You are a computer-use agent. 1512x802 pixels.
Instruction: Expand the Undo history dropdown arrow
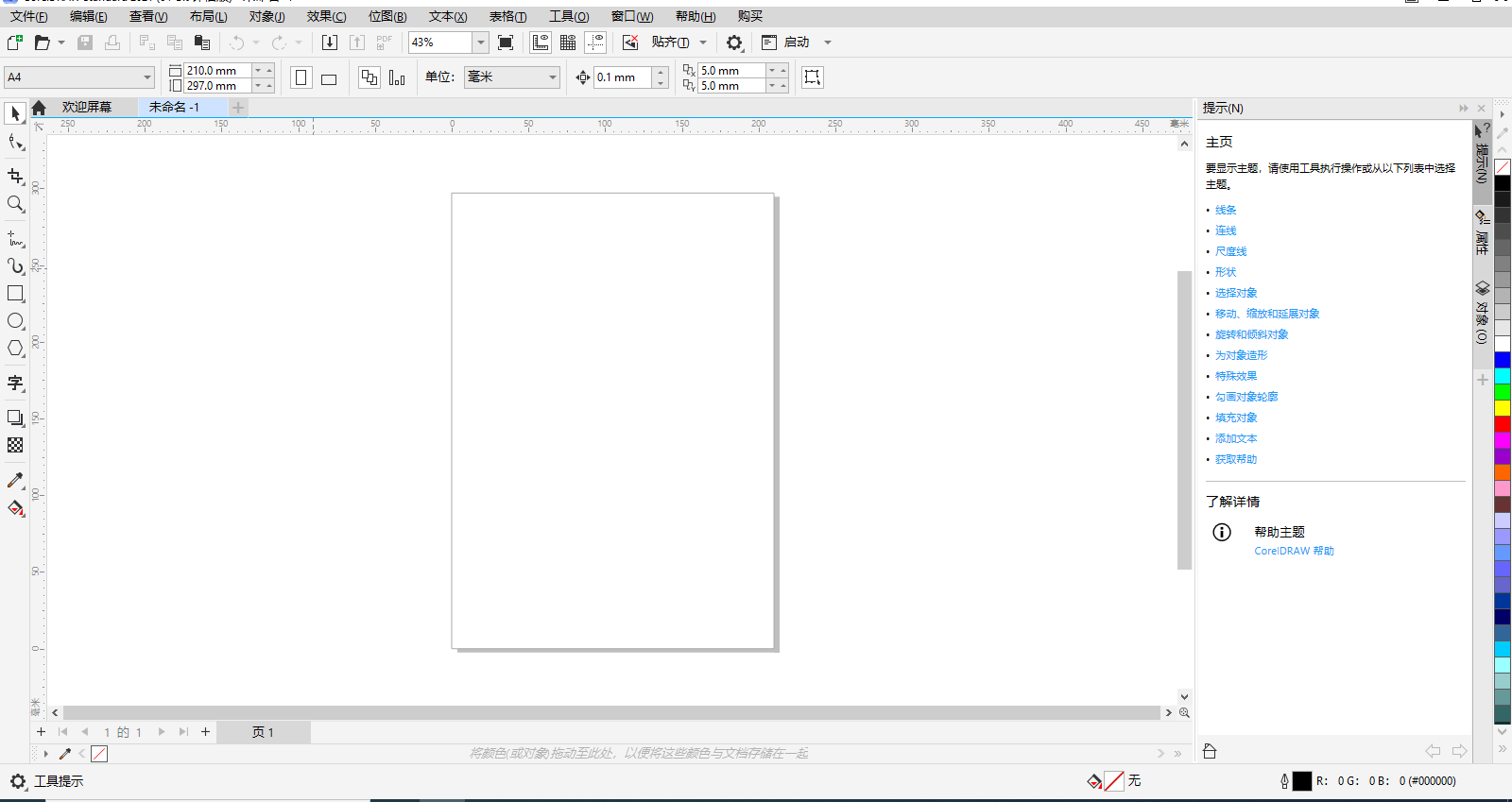[x=256, y=43]
